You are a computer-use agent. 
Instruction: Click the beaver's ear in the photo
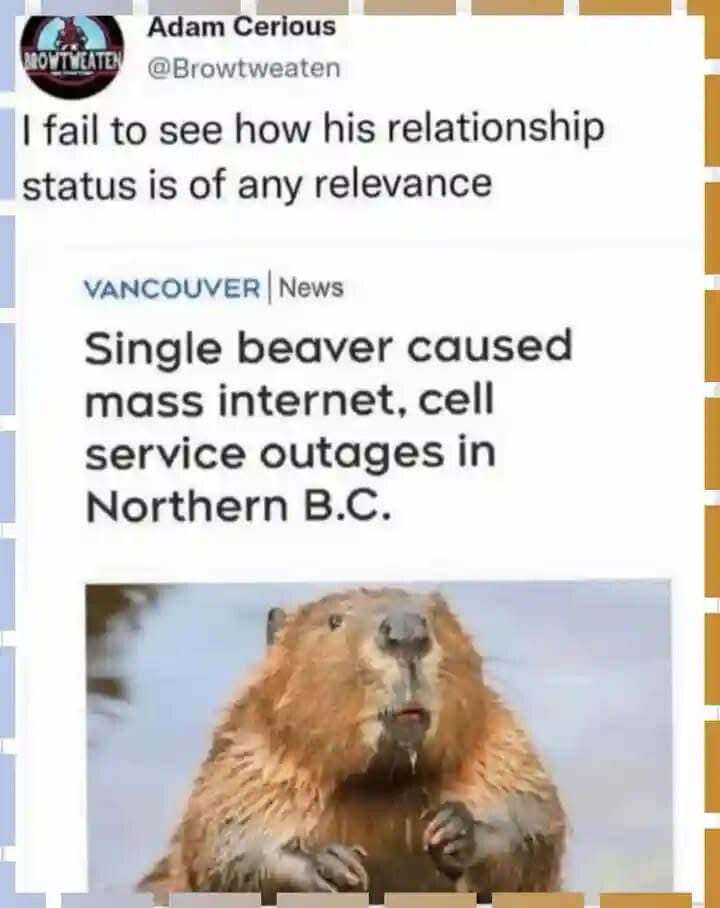(276, 628)
